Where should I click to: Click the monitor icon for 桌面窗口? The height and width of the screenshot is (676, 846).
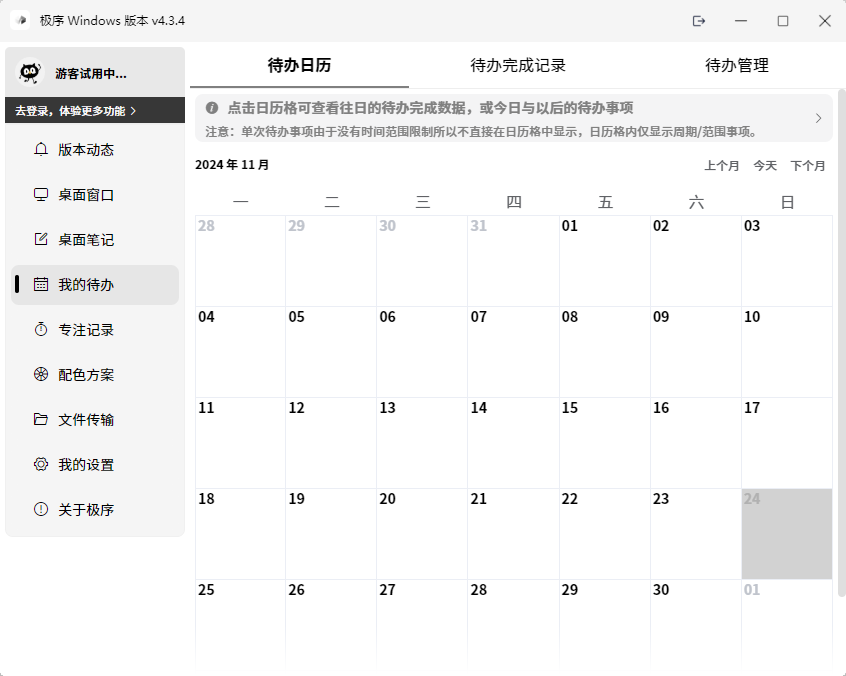[41, 194]
